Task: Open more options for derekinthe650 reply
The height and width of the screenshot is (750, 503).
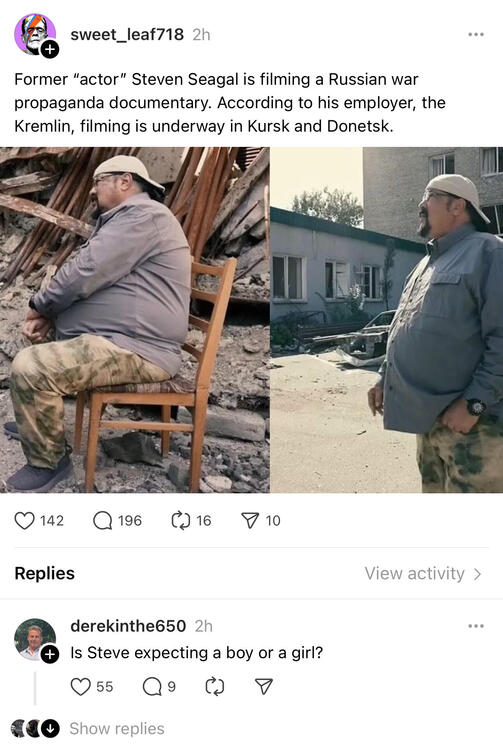Action: pyautogui.click(x=476, y=626)
